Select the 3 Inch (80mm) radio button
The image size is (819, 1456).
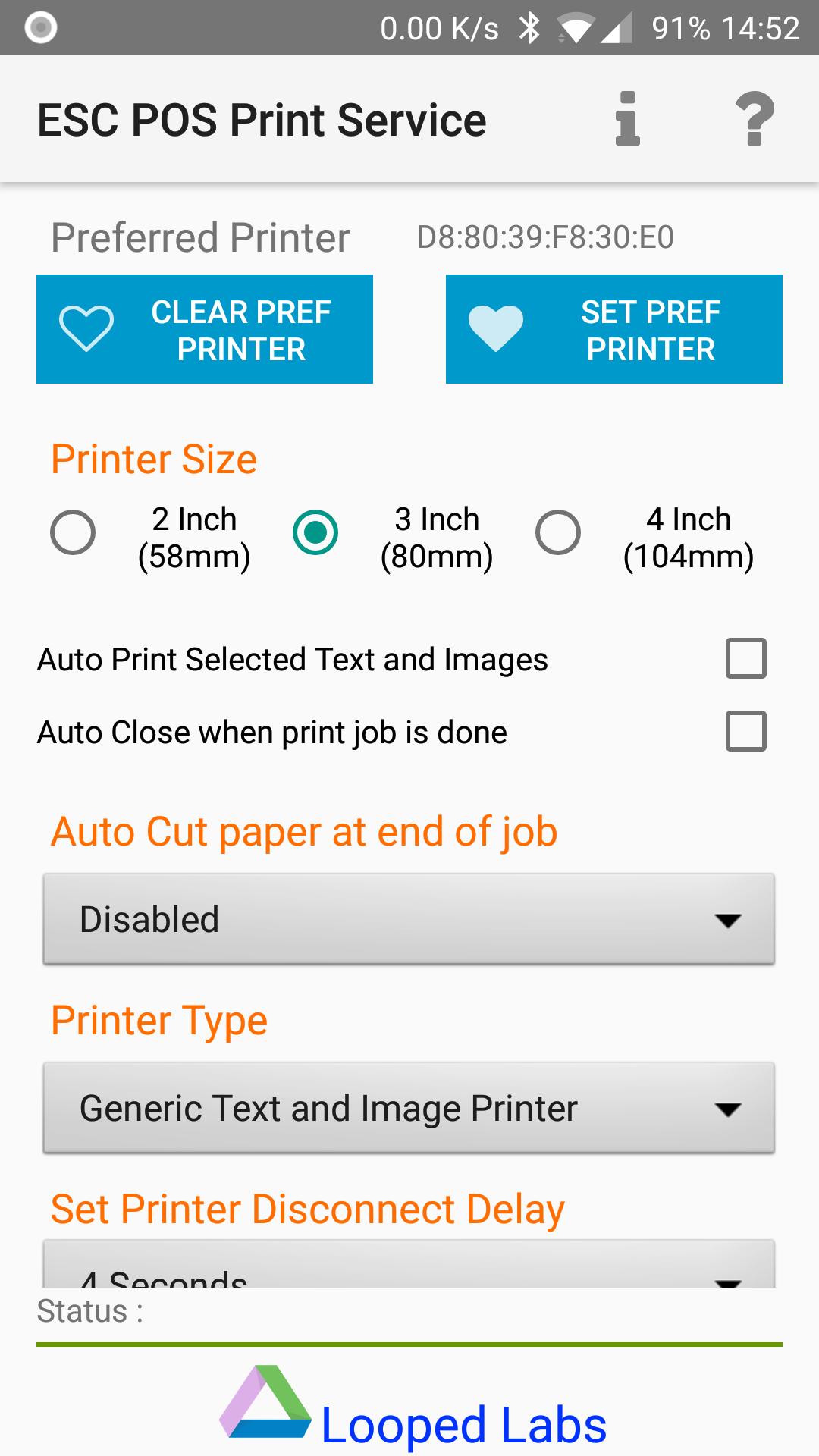[x=315, y=532]
